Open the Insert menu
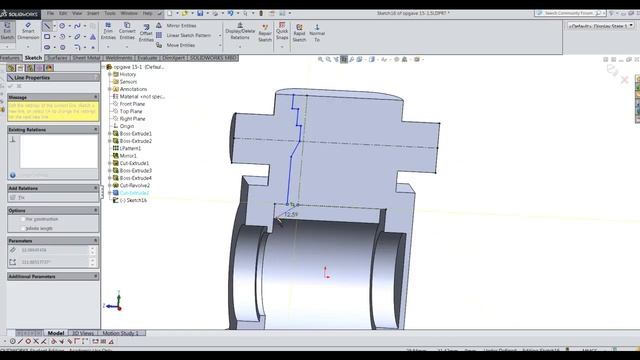Screen dimensions: 640x360 (x=93, y=13)
